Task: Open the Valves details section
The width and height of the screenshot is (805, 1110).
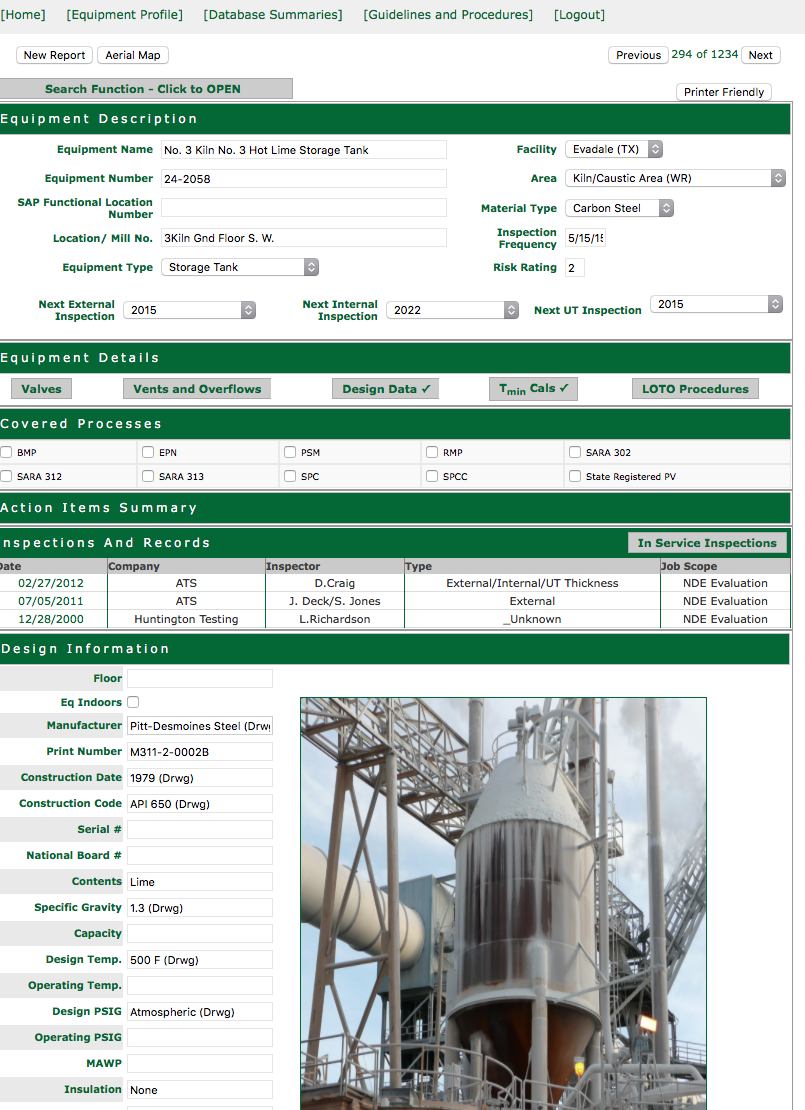Action: (41, 389)
